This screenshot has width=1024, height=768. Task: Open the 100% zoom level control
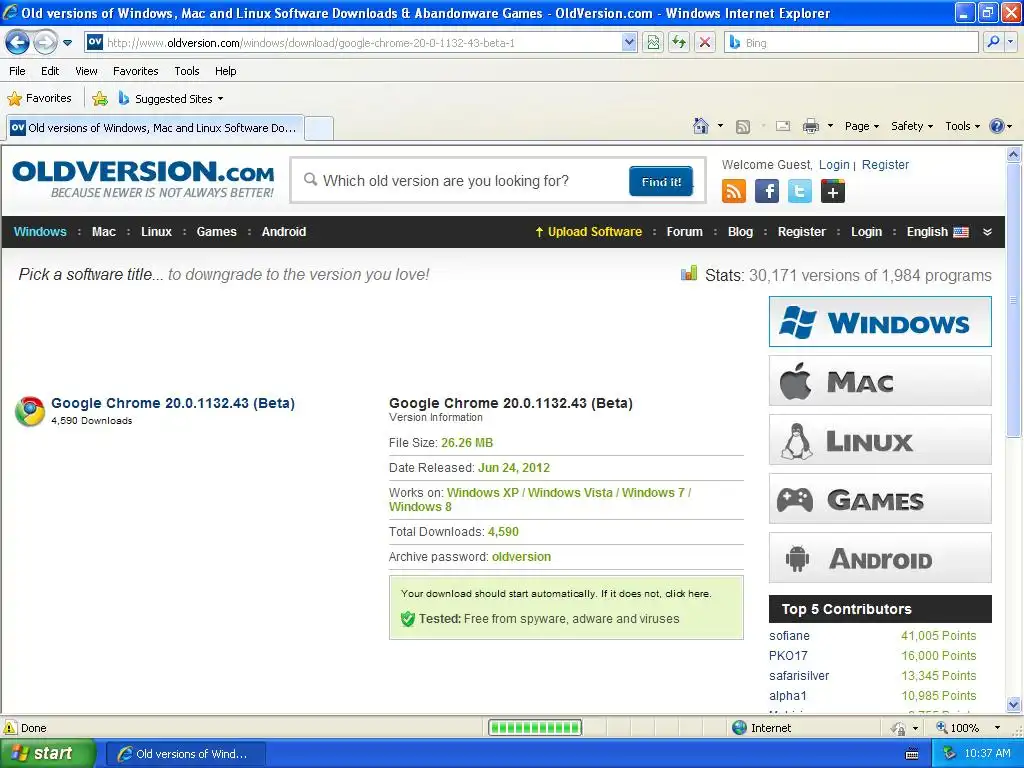click(x=968, y=728)
